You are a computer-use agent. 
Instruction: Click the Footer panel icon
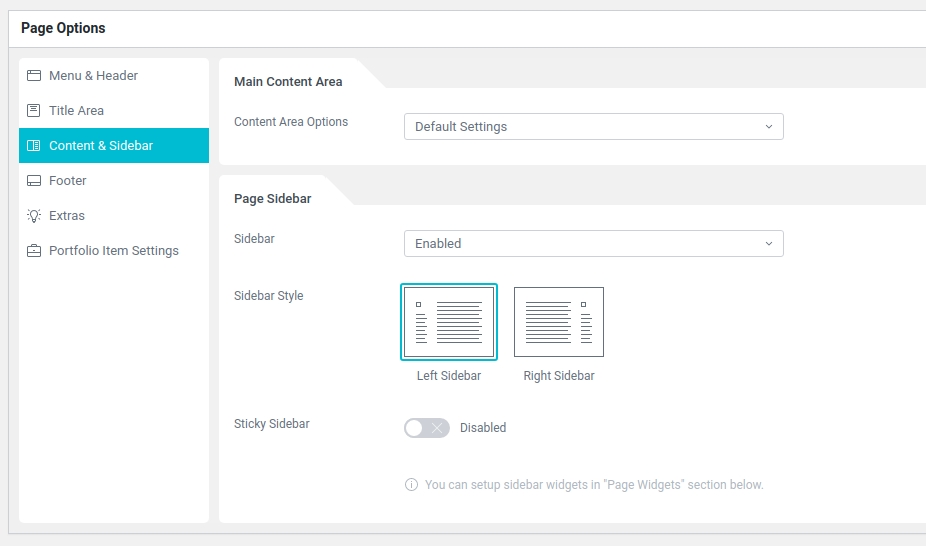(34, 181)
